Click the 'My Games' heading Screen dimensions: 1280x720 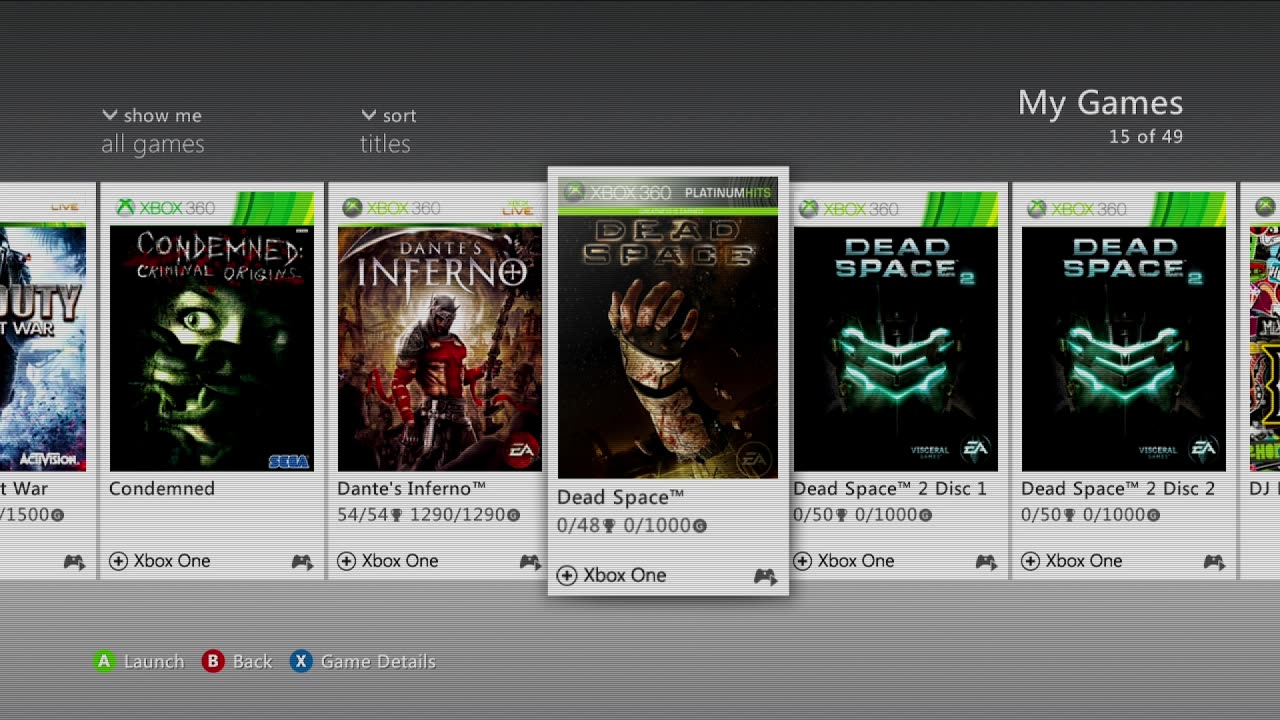click(1100, 103)
